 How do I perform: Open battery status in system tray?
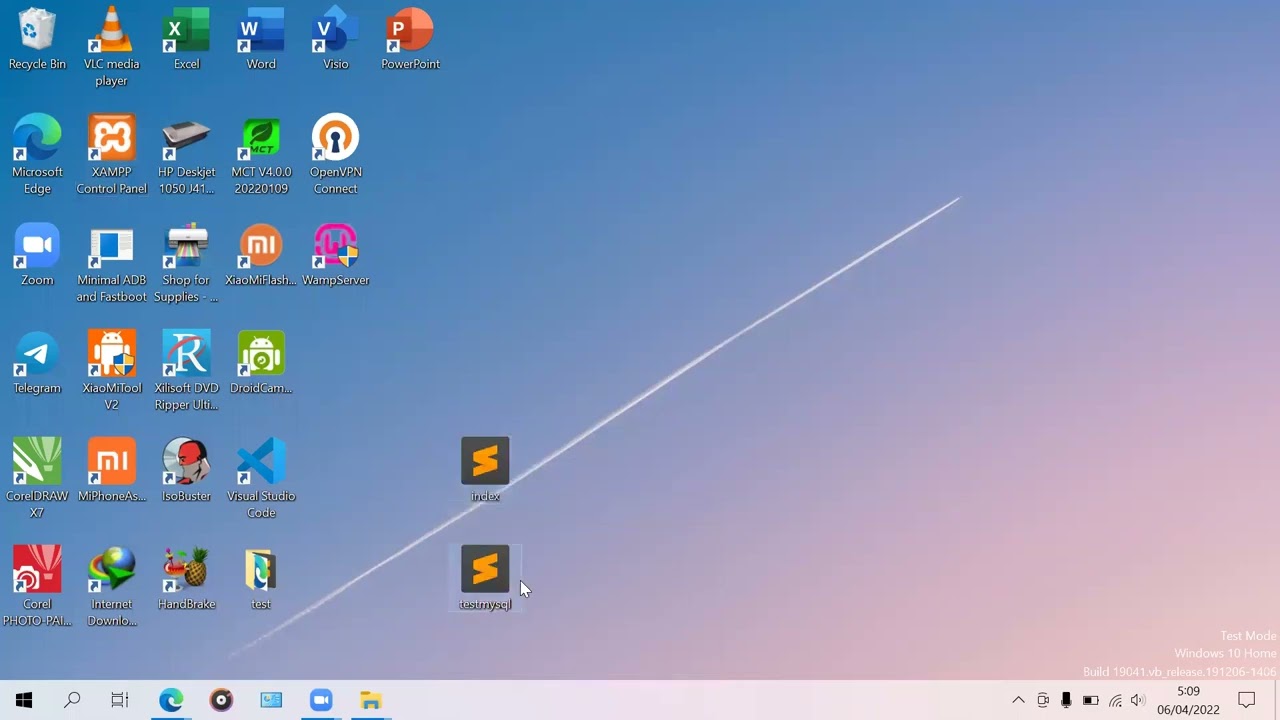pos(1091,700)
